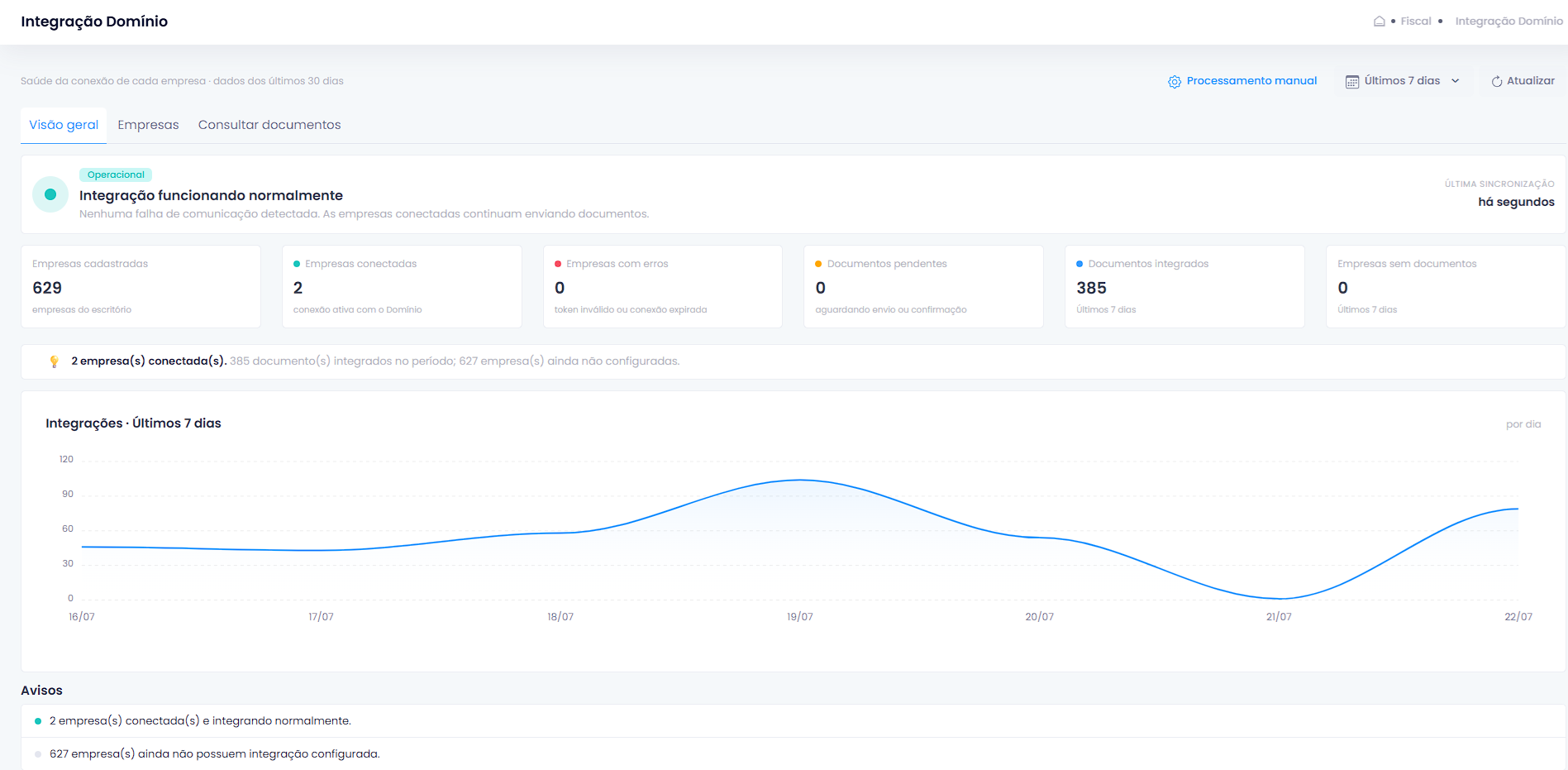The width and height of the screenshot is (1568, 770).
Task: Click the Documentos pendentes card
Action: click(x=923, y=286)
